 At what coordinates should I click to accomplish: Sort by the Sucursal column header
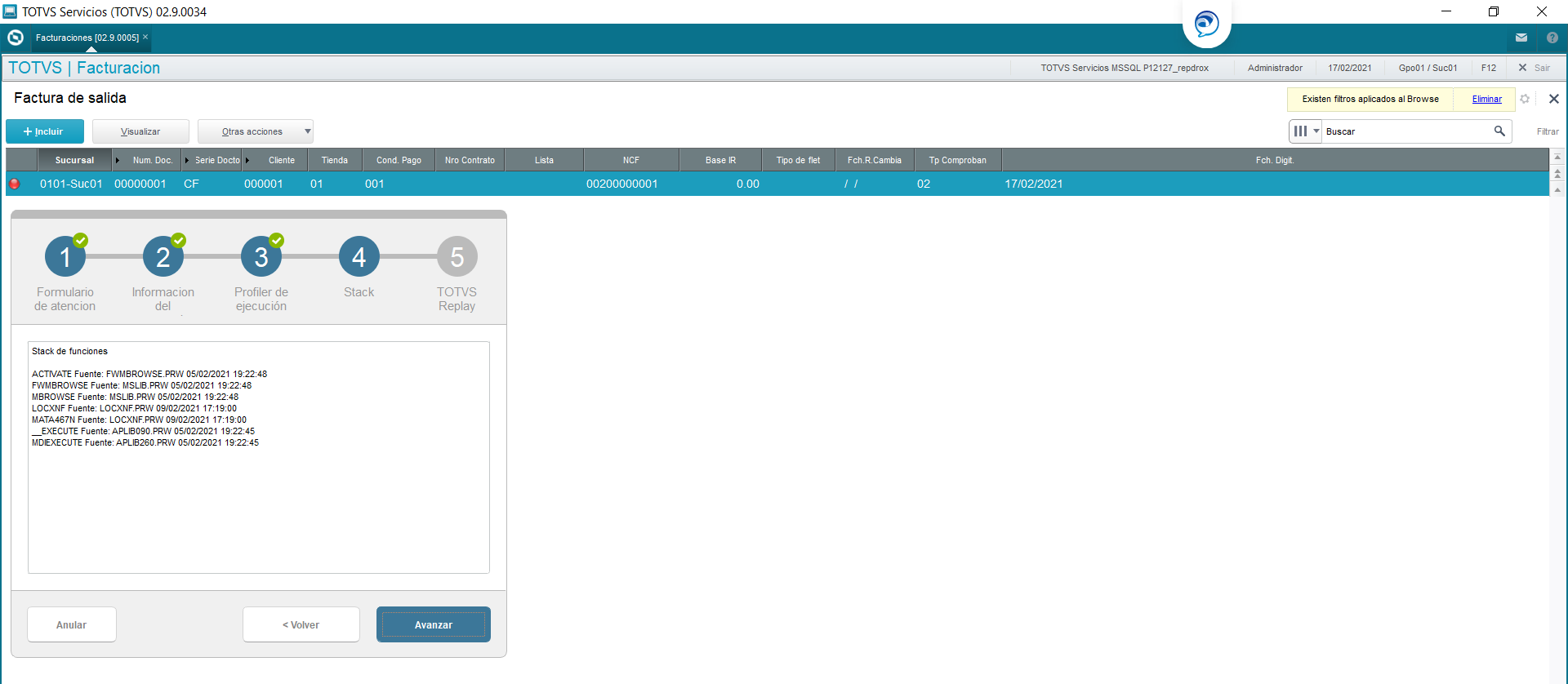coord(74,160)
